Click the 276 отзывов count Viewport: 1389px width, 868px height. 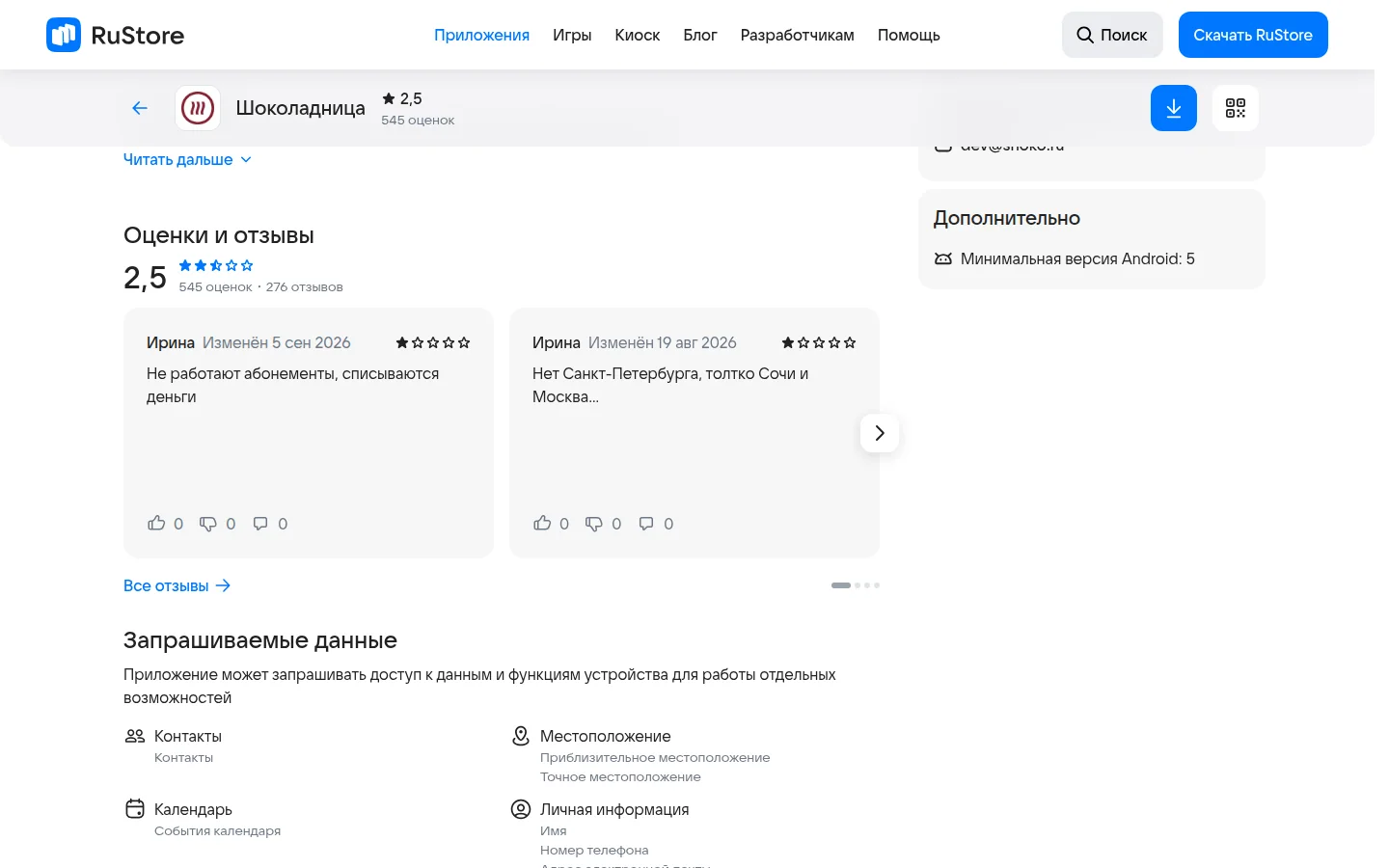coord(305,287)
